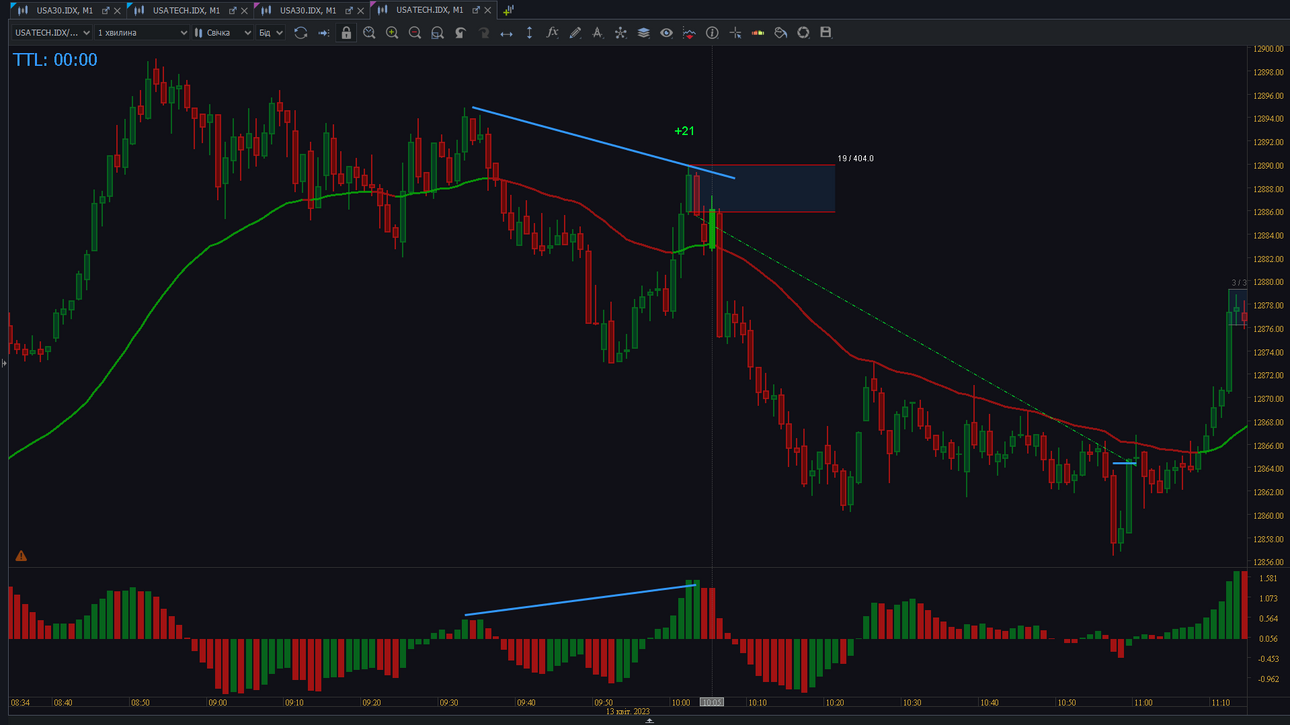Open the '1 хвилина' timeframe dropdown
1290x725 pixels.
pos(142,33)
